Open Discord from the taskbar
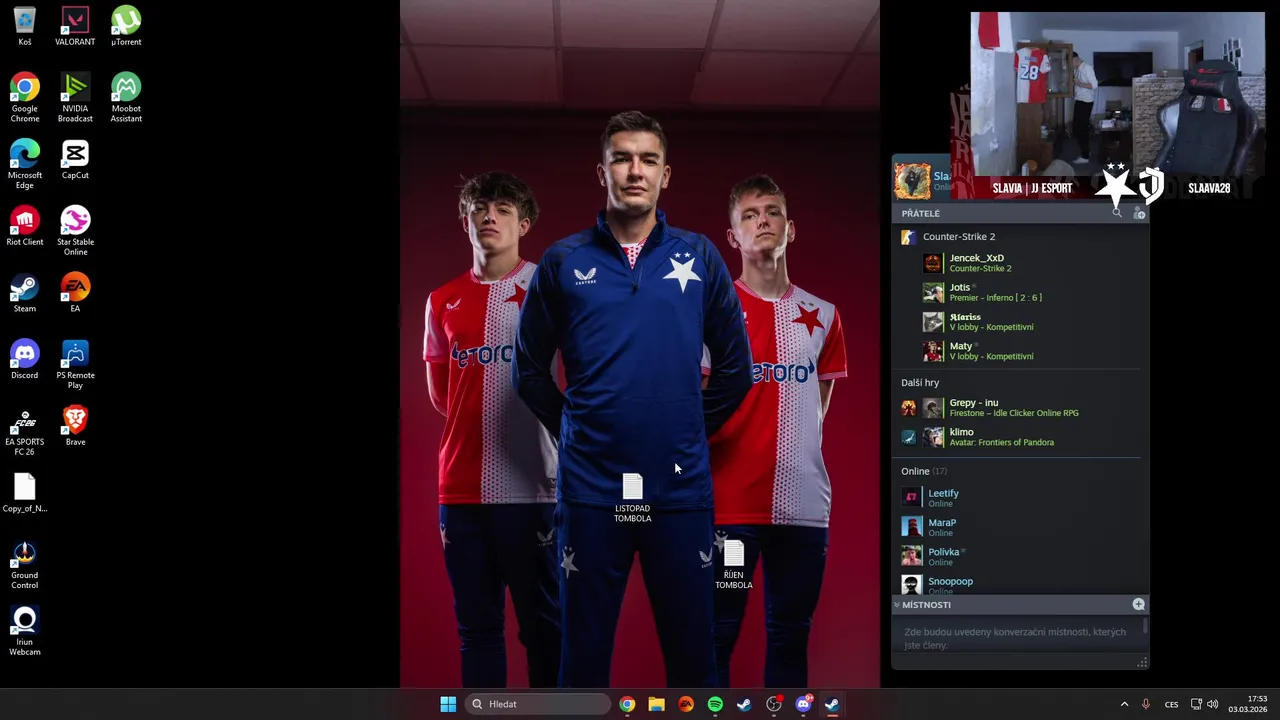This screenshot has height=720, width=1280. (803, 704)
